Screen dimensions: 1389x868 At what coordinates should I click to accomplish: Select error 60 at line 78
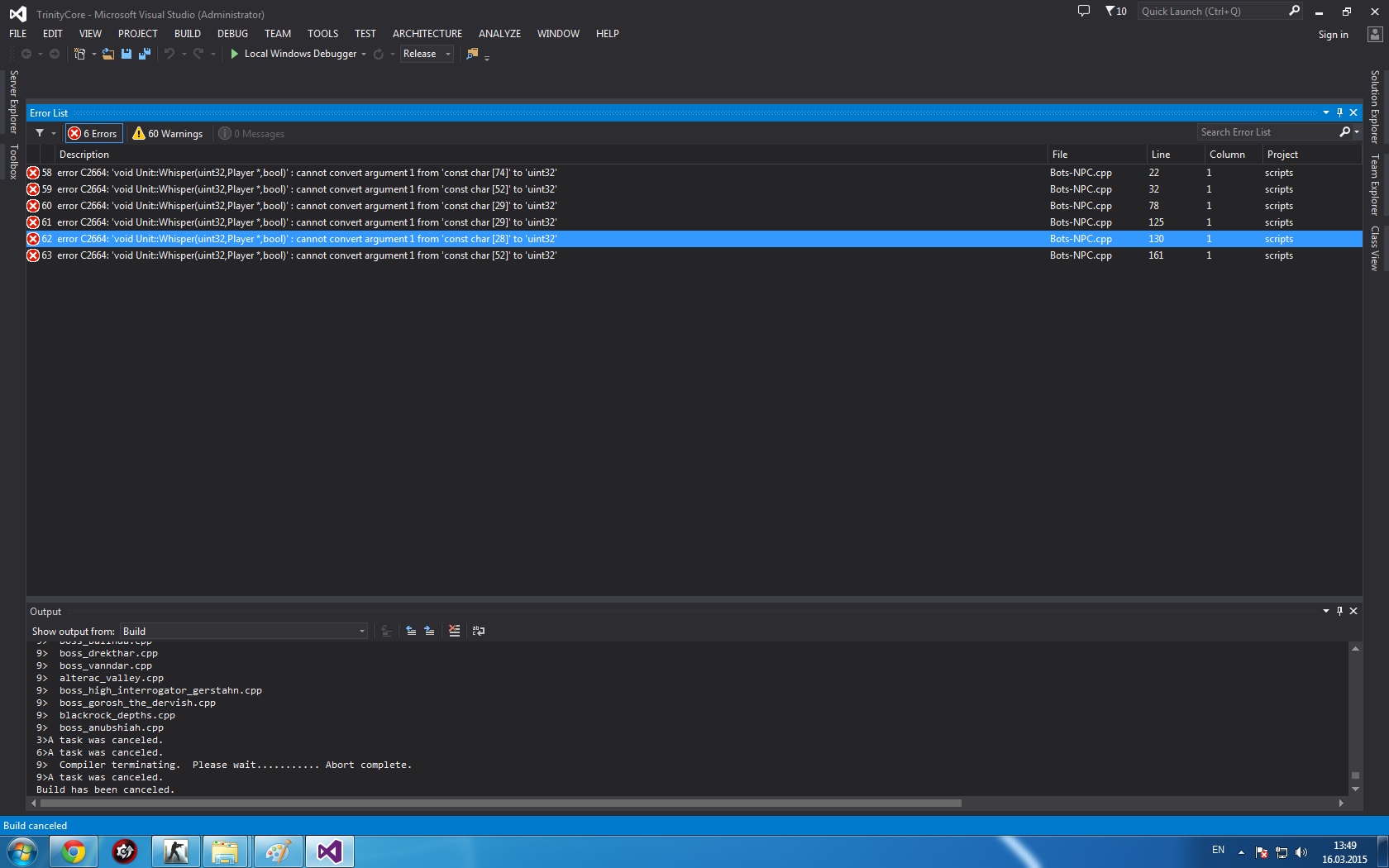(694, 206)
